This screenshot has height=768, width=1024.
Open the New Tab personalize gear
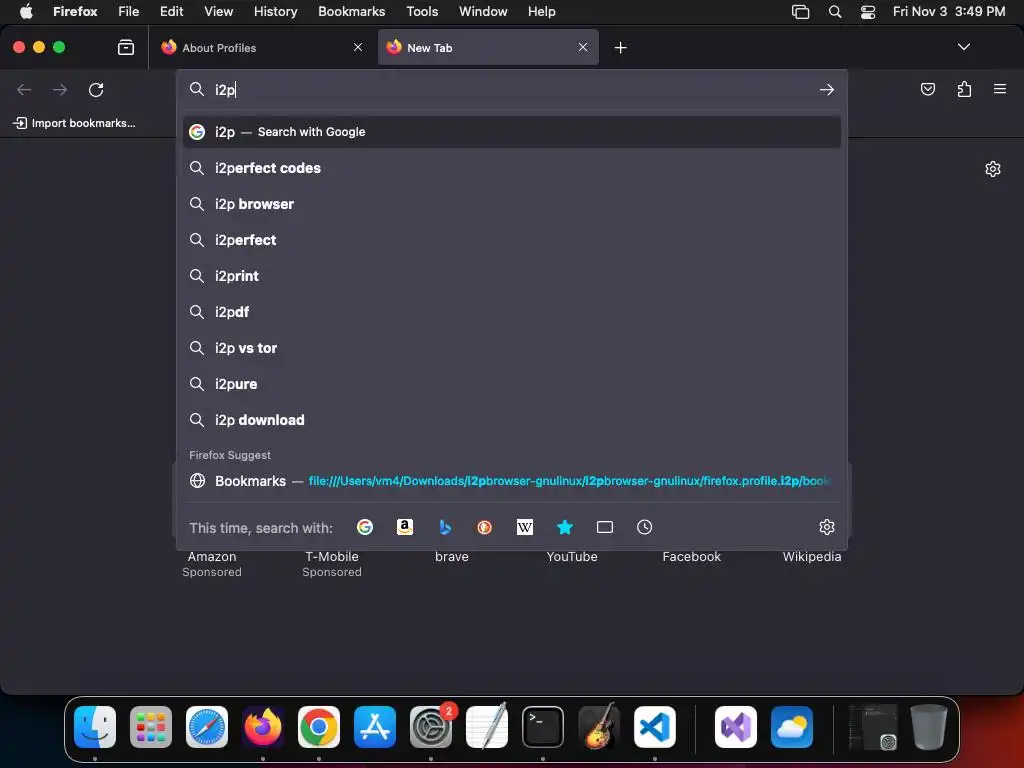click(x=993, y=169)
